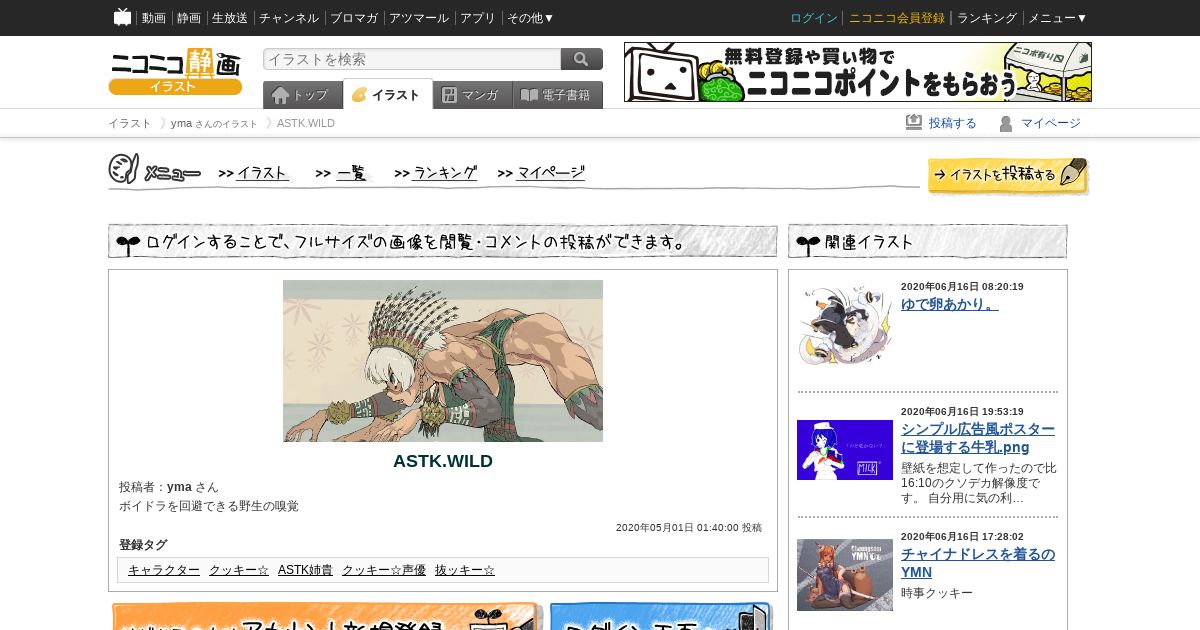
Task: Click yma さんのイラスト breadcrumb
Action: coord(214,123)
